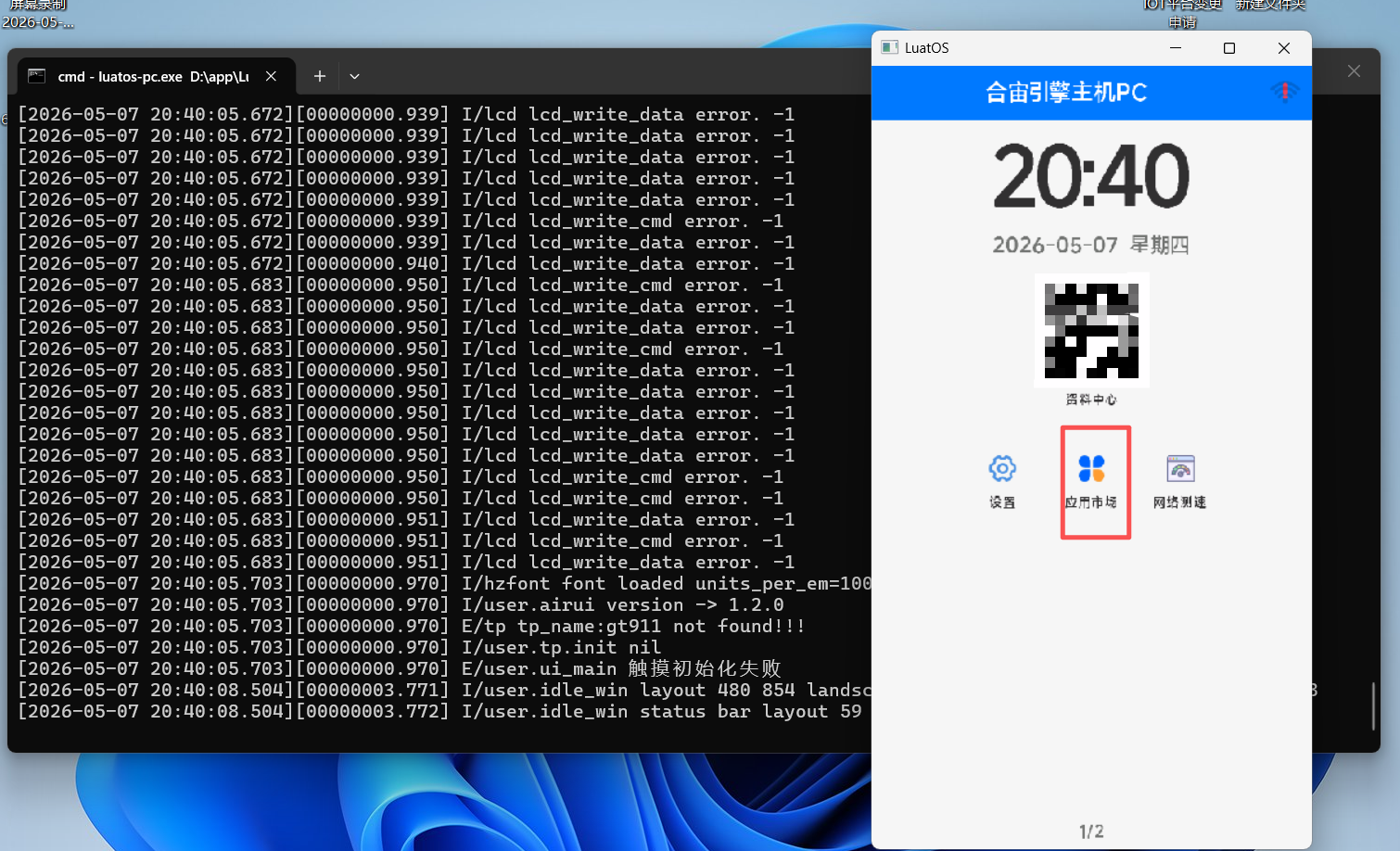Open the 资料中心 QR code

click(1092, 331)
